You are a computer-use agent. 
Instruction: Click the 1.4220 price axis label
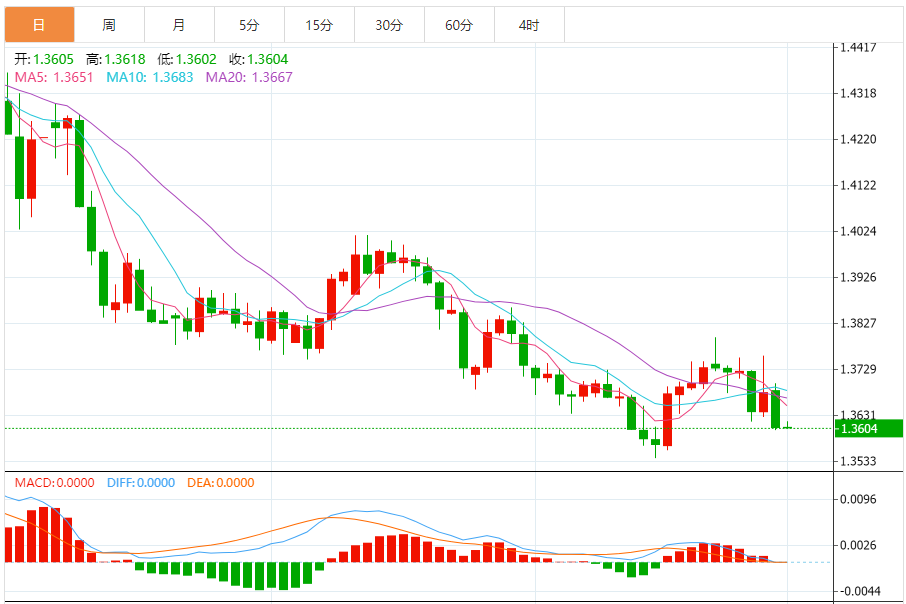click(858, 139)
